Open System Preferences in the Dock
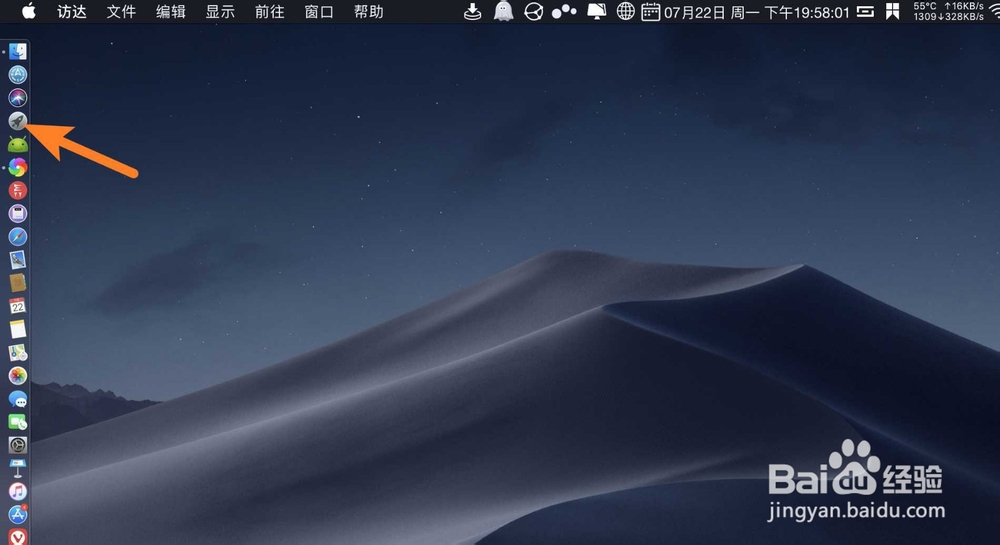Viewport: 1000px width, 545px height. [x=18, y=445]
